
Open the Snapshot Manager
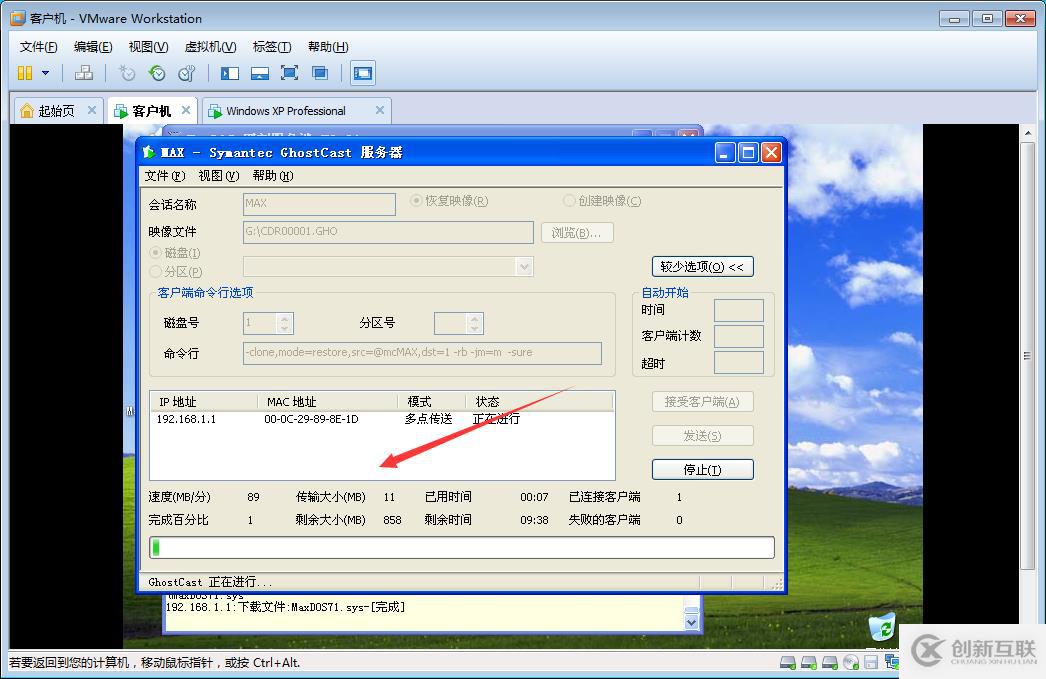click(187, 72)
